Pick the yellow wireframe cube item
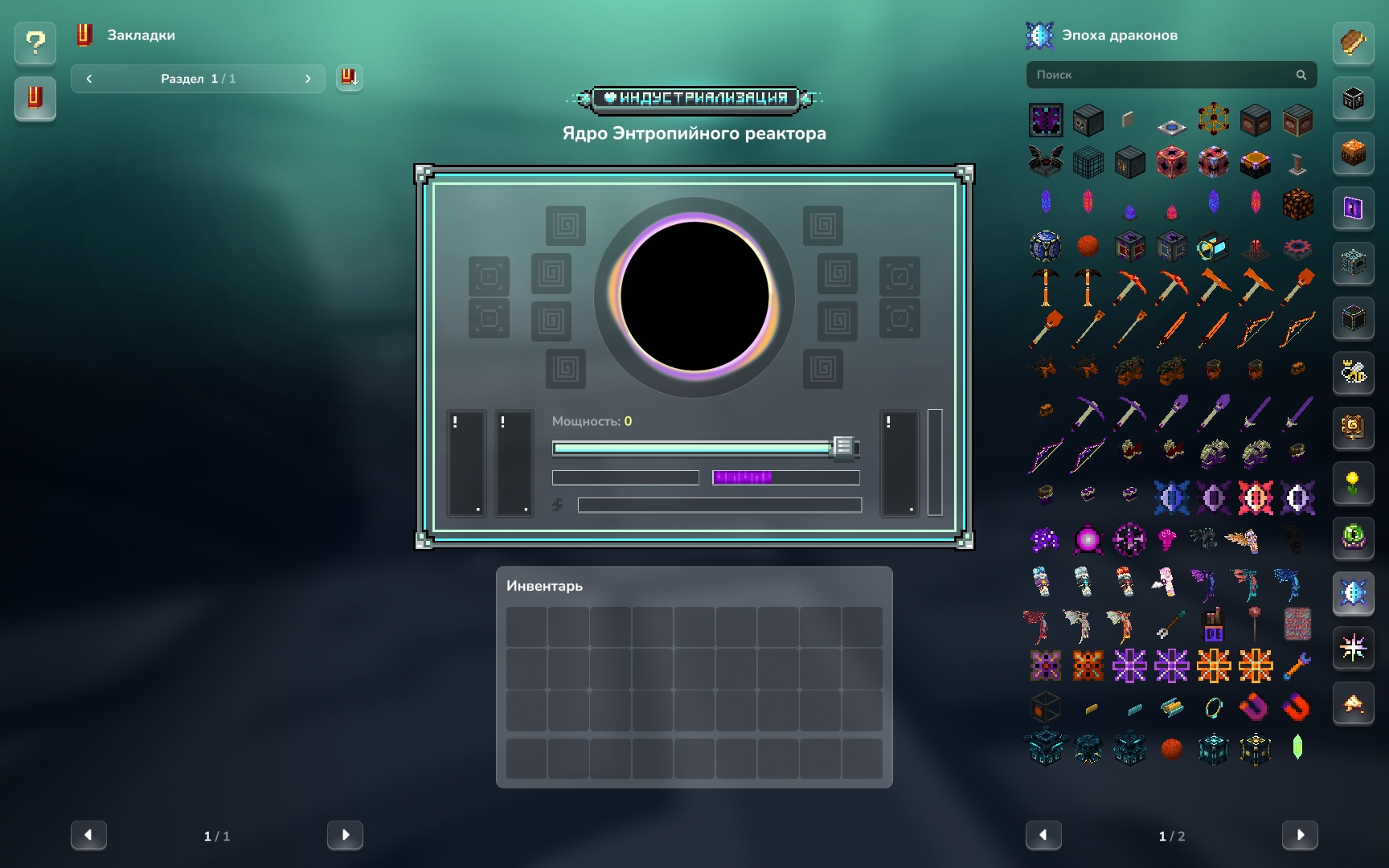 tap(1213, 120)
